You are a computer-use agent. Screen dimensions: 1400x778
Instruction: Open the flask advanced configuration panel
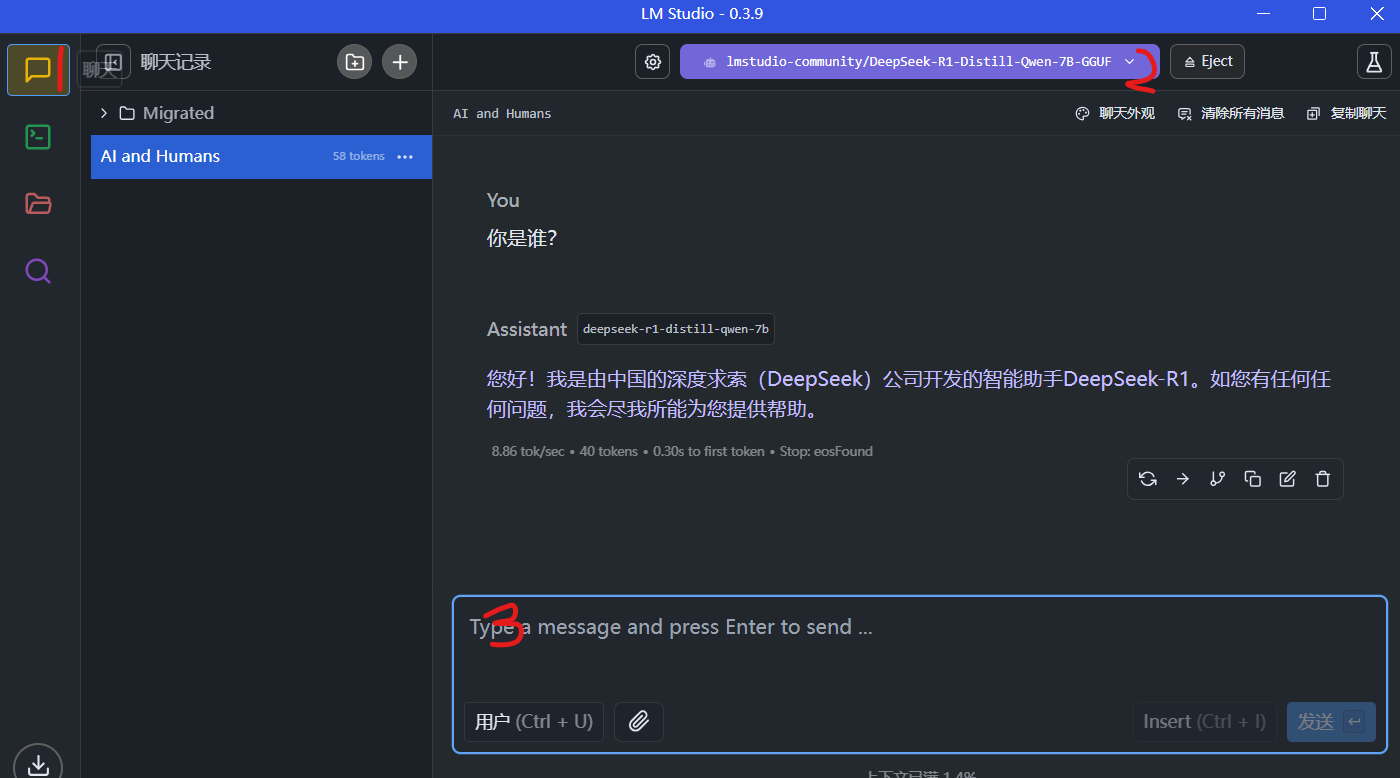click(1374, 62)
